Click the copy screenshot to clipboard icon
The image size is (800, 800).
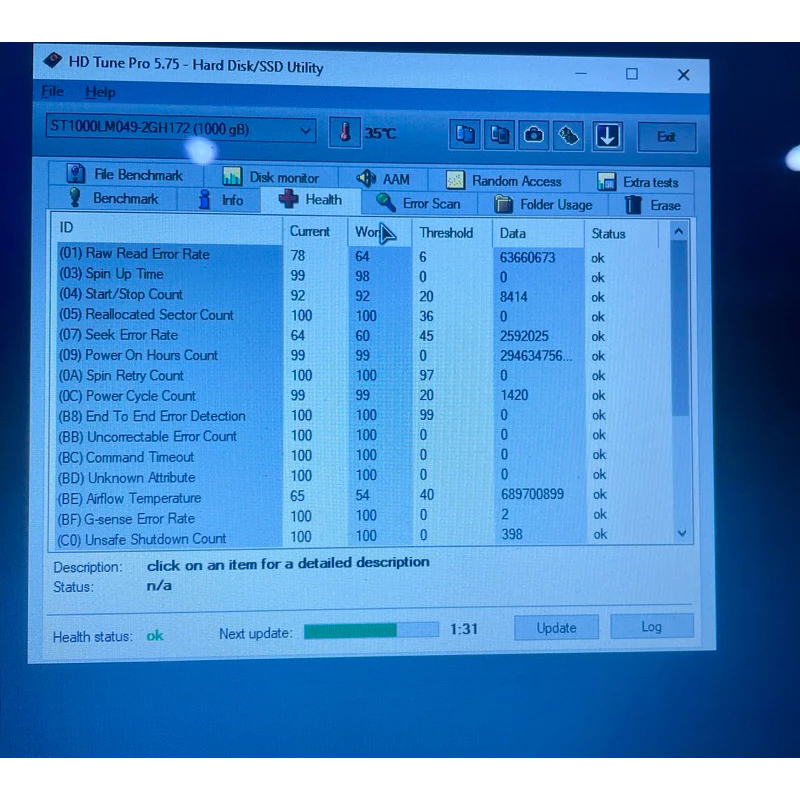pyautogui.click(x=500, y=135)
